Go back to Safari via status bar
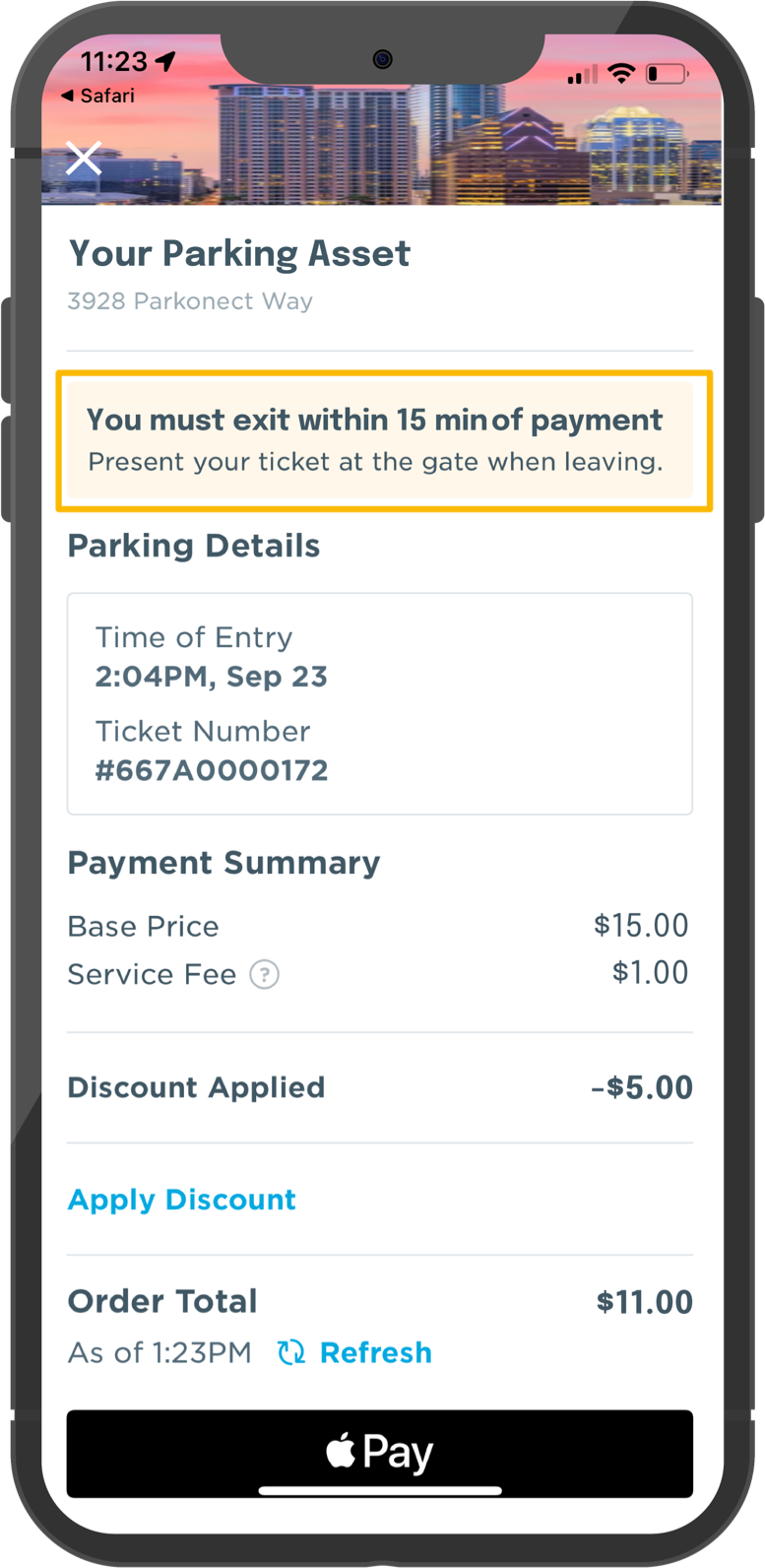The image size is (765, 1568). pos(97,96)
